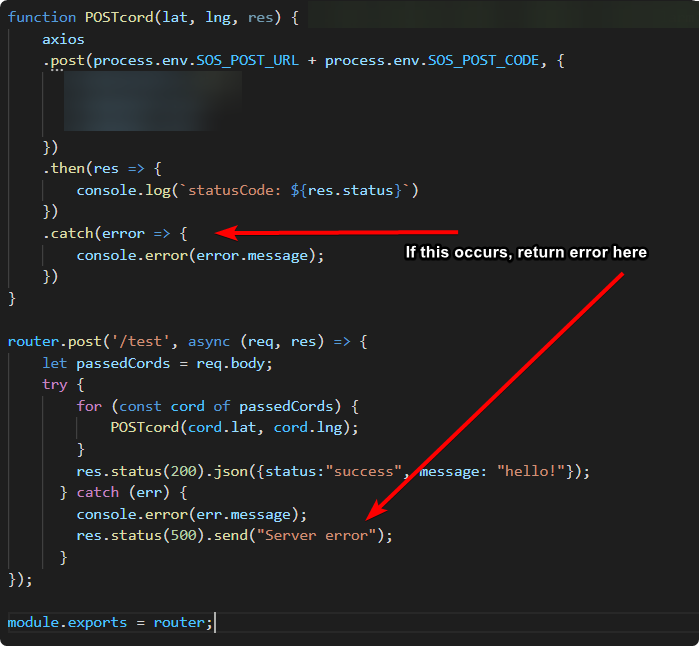The width and height of the screenshot is (699, 646).
Task: Click the 'try' keyword
Action: (55, 385)
